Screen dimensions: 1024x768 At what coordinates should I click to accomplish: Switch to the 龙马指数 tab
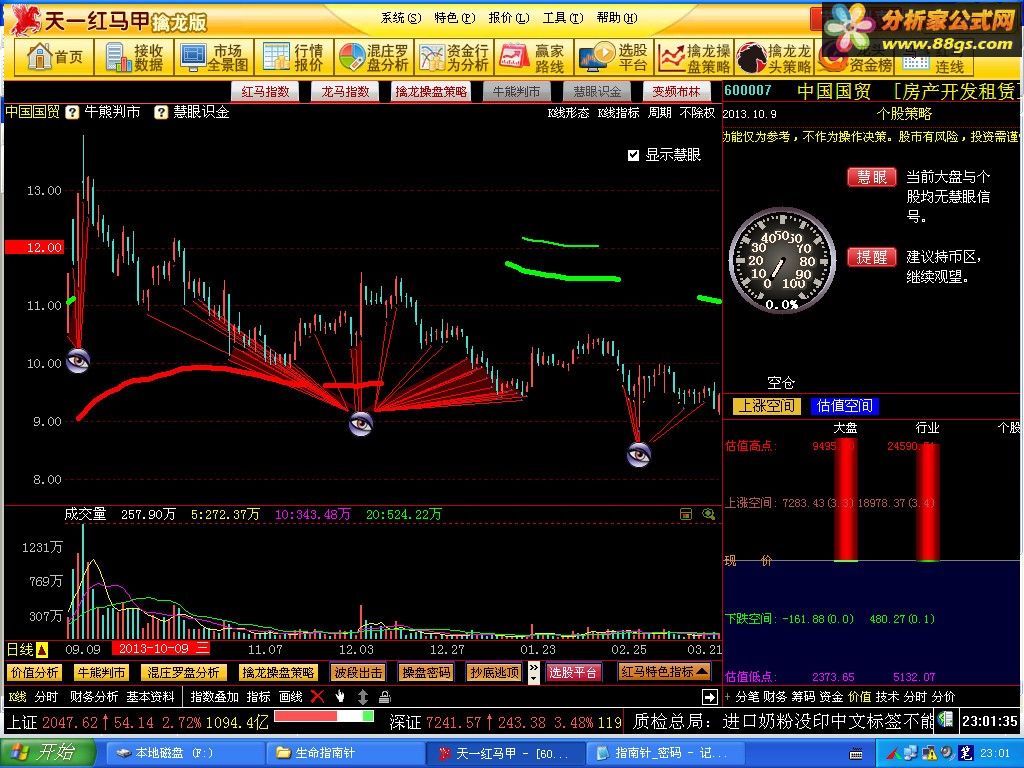(x=345, y=91)
